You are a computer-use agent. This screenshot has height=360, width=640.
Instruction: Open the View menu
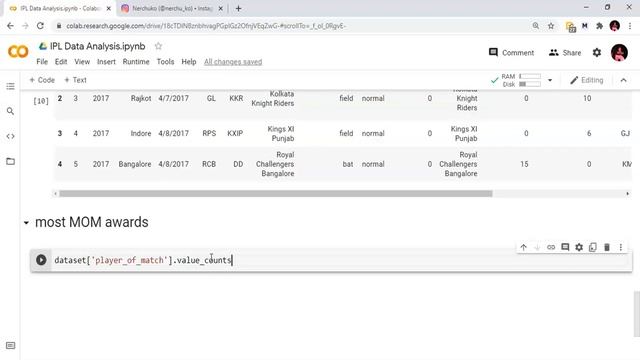82,62
